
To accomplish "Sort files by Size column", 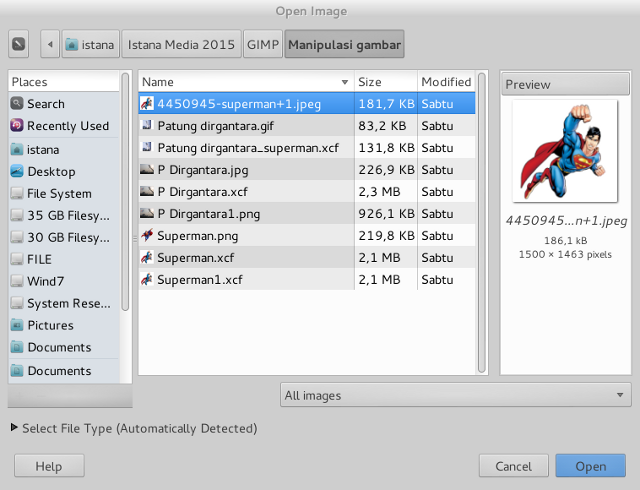I will (x=386, y=82).
